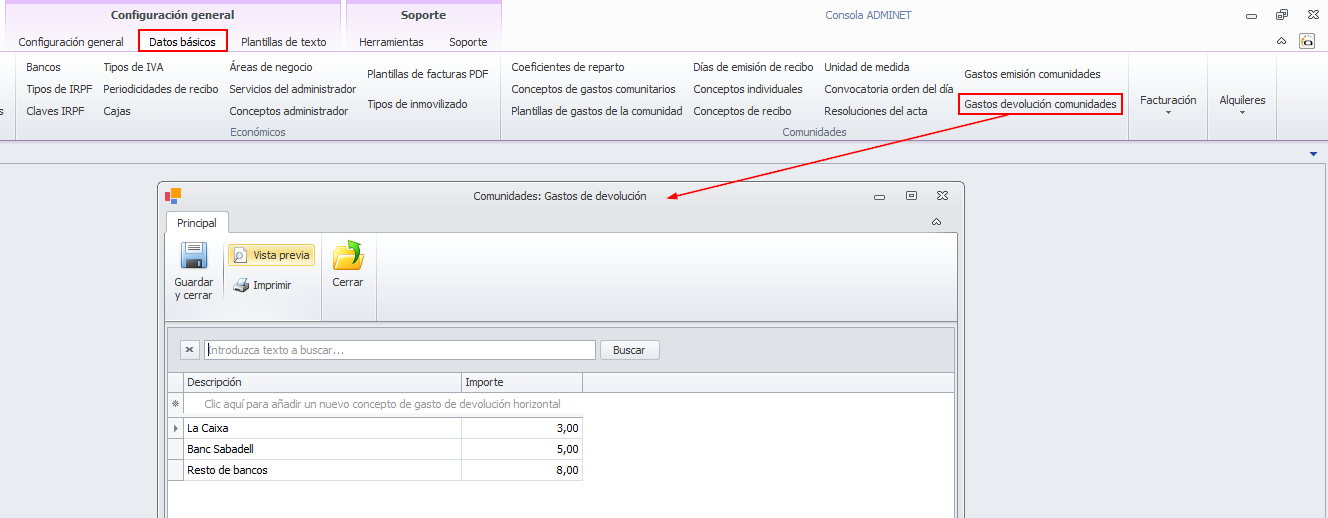Open Plantillas de texto tab
The height and width of the screenshot is (518, 1328).
point(283,42)
